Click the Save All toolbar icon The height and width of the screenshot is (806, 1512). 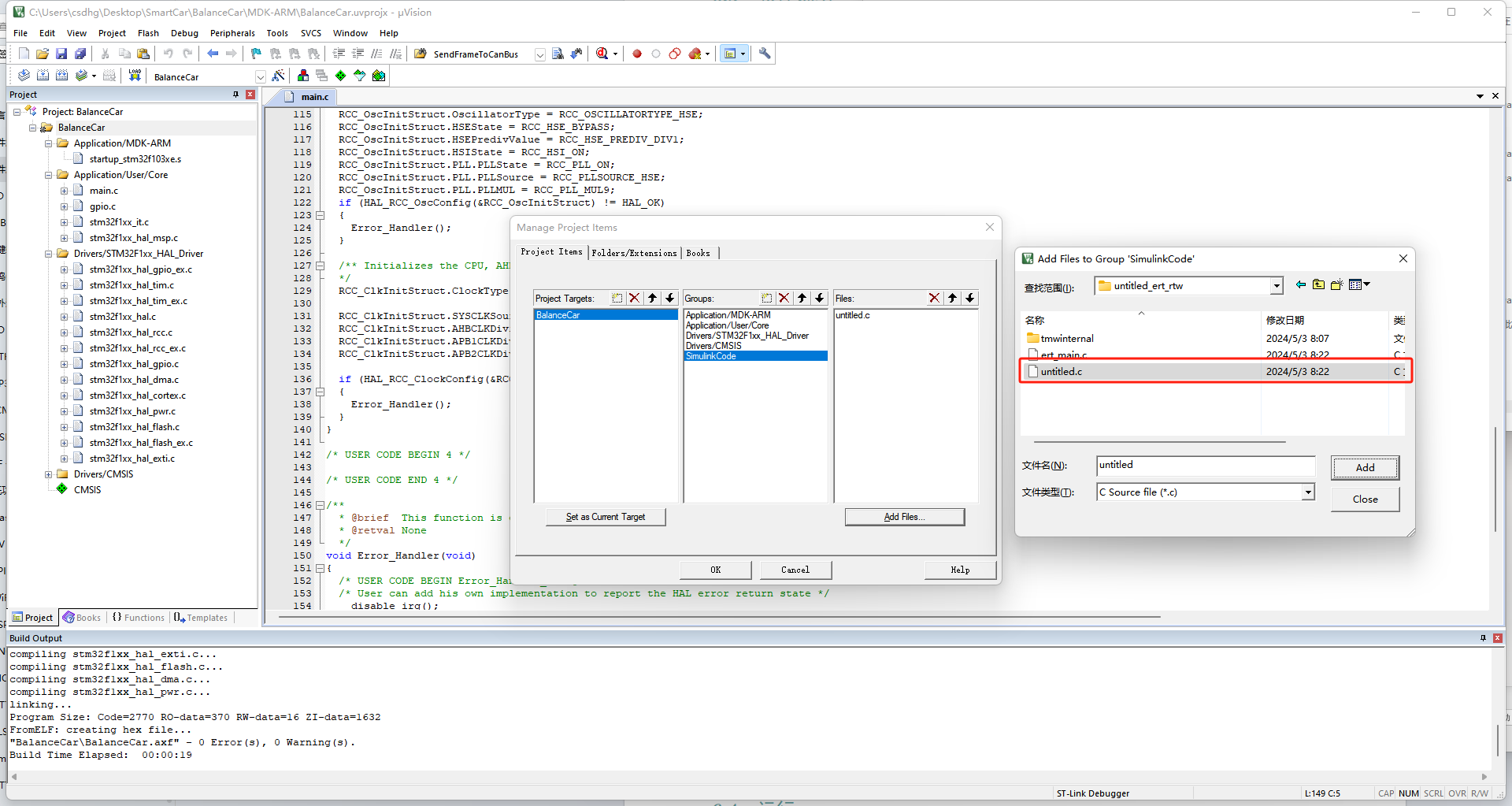pyautogui.click(x=80, y=54)
